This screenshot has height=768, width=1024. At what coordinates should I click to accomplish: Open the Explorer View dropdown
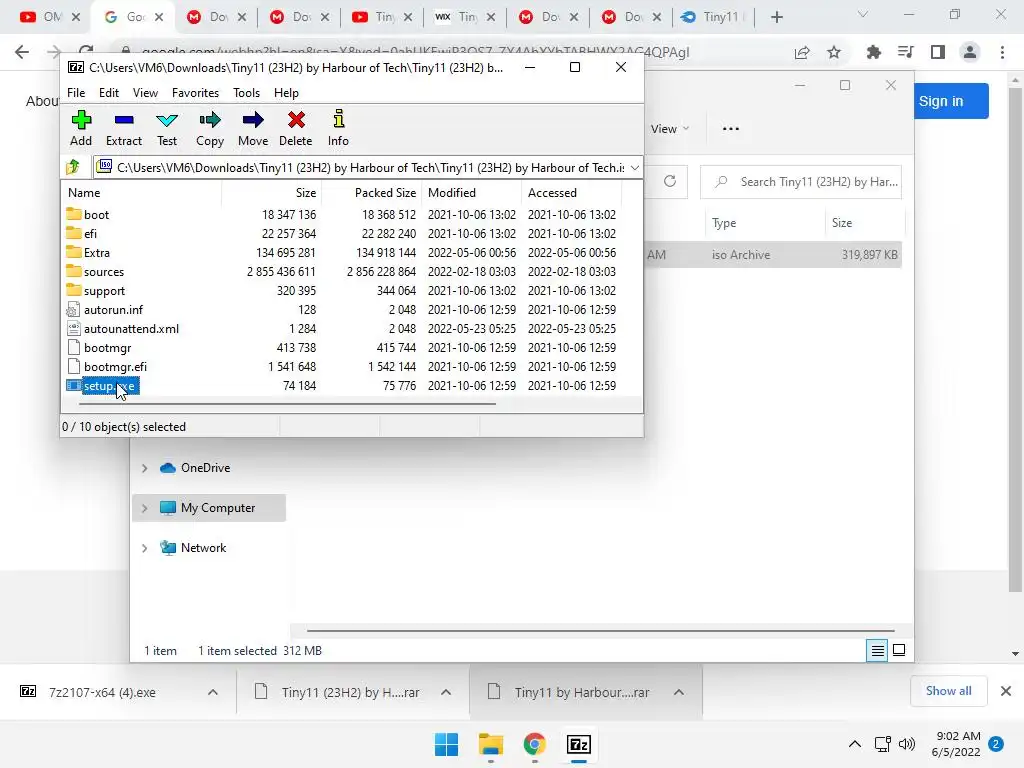(669, 129)
